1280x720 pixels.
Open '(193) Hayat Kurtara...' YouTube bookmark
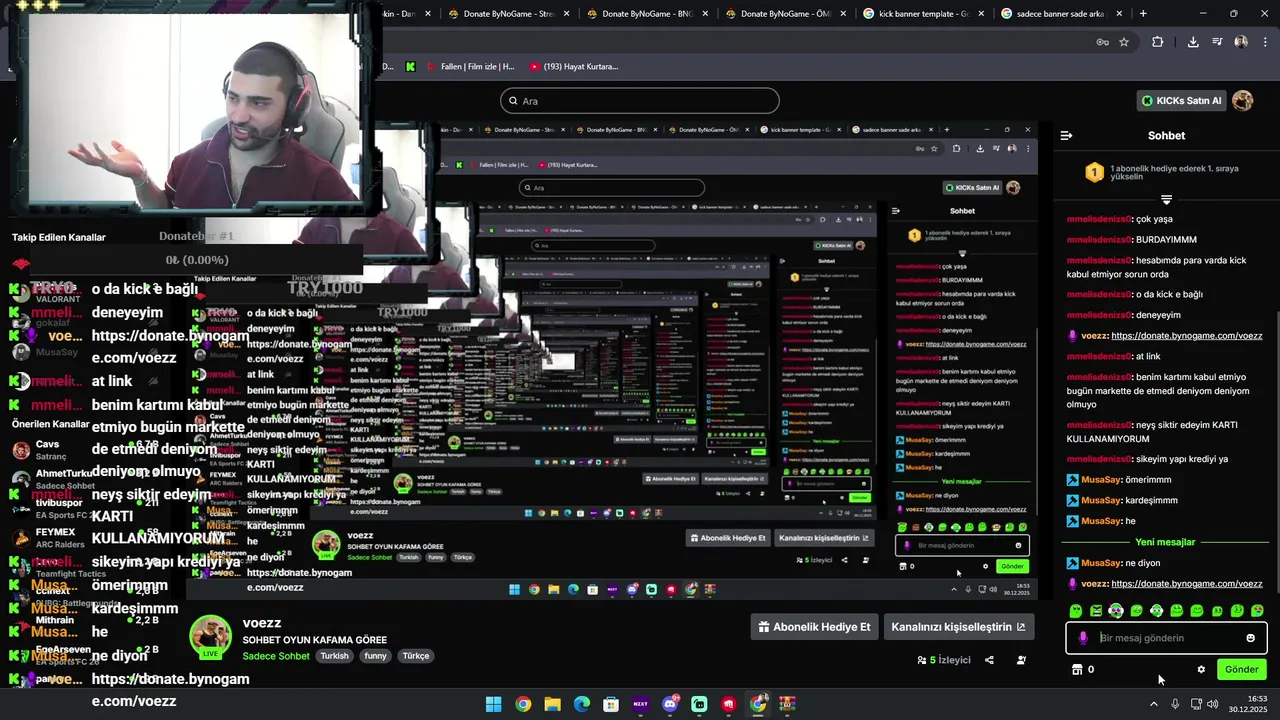click(x=574, y=67)
